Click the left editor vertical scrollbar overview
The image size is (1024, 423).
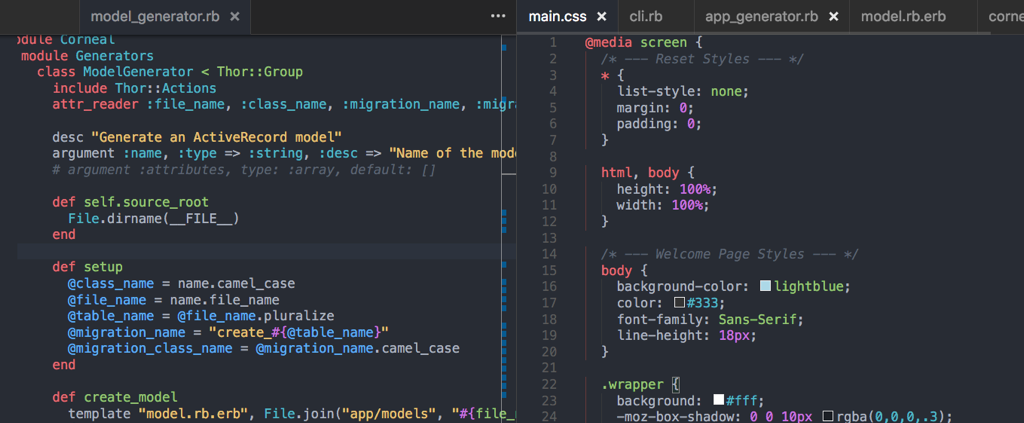pyautogui.click(x=508, y=228)
